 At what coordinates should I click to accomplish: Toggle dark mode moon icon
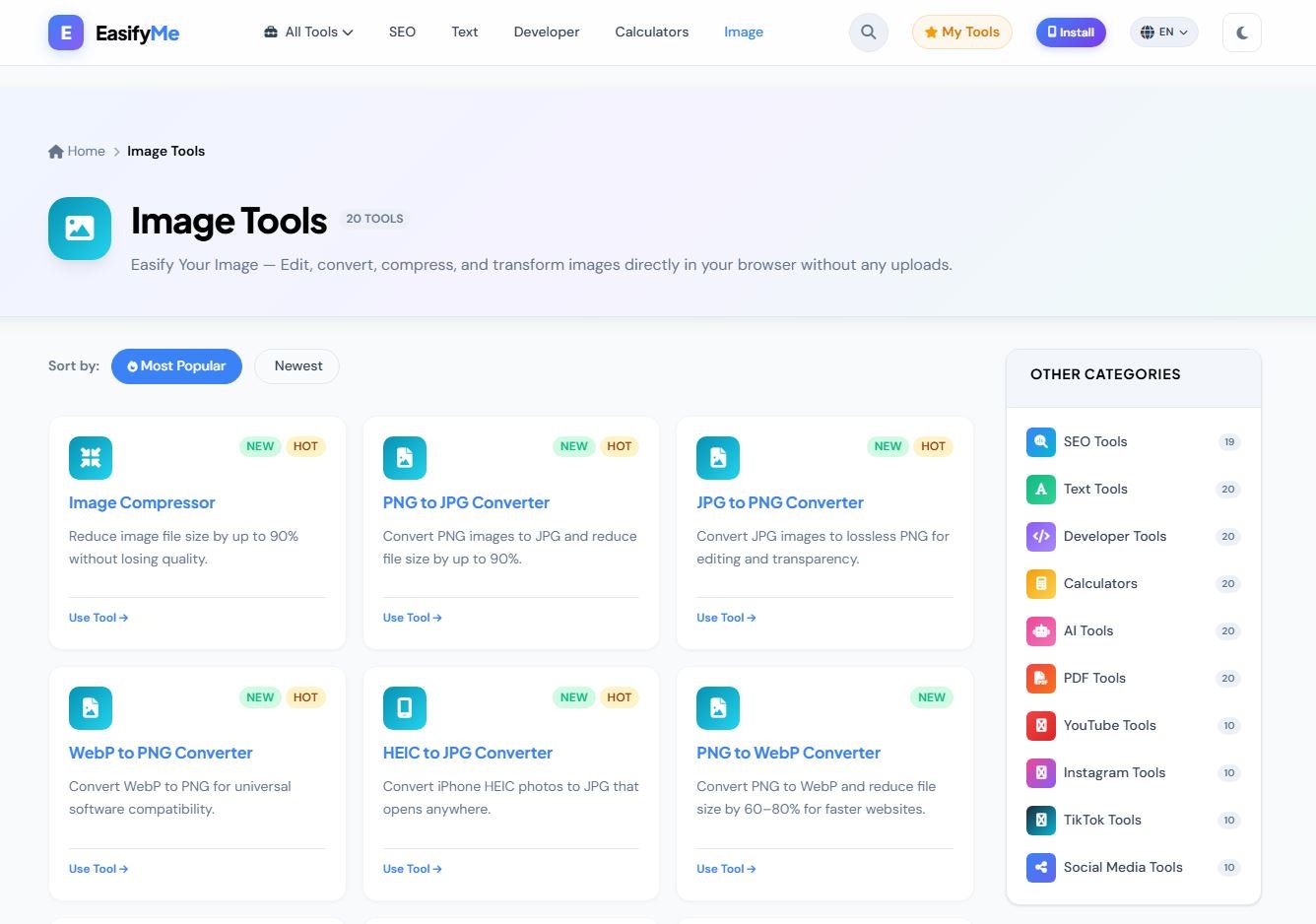[1242, 33]
